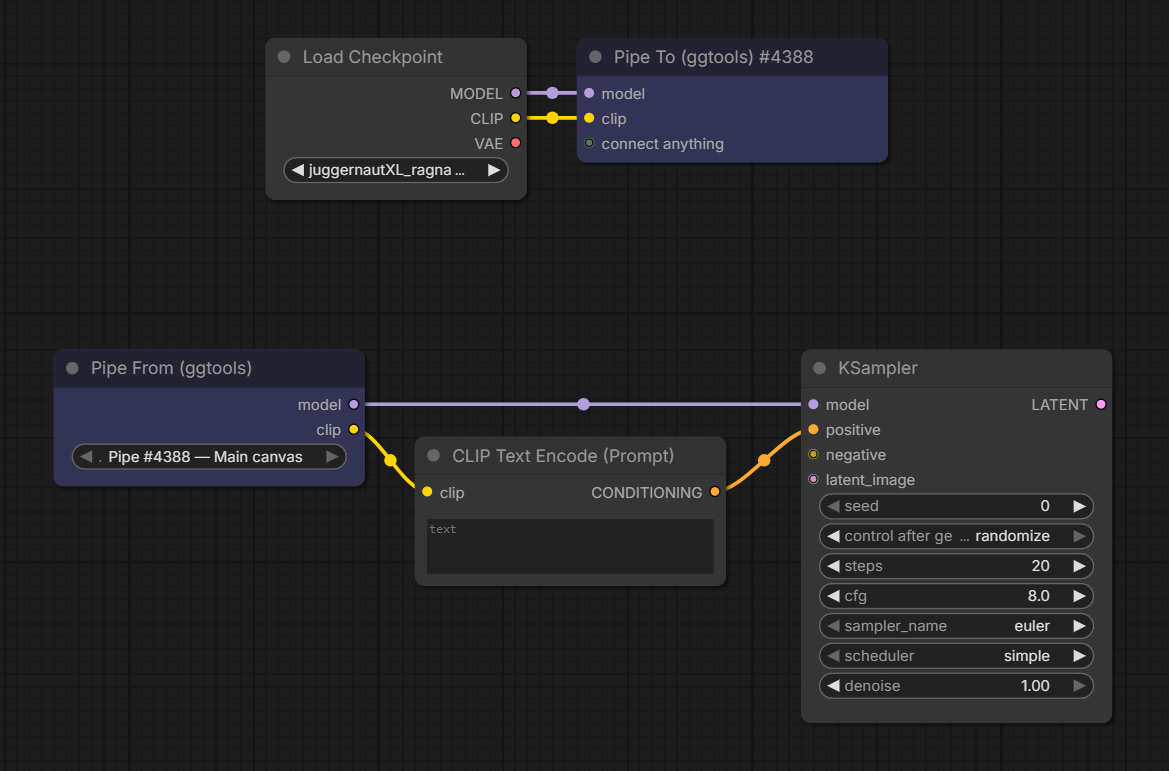
Task: Collapse the CLIP Text Encode node dot
Action: click(433, 456)
